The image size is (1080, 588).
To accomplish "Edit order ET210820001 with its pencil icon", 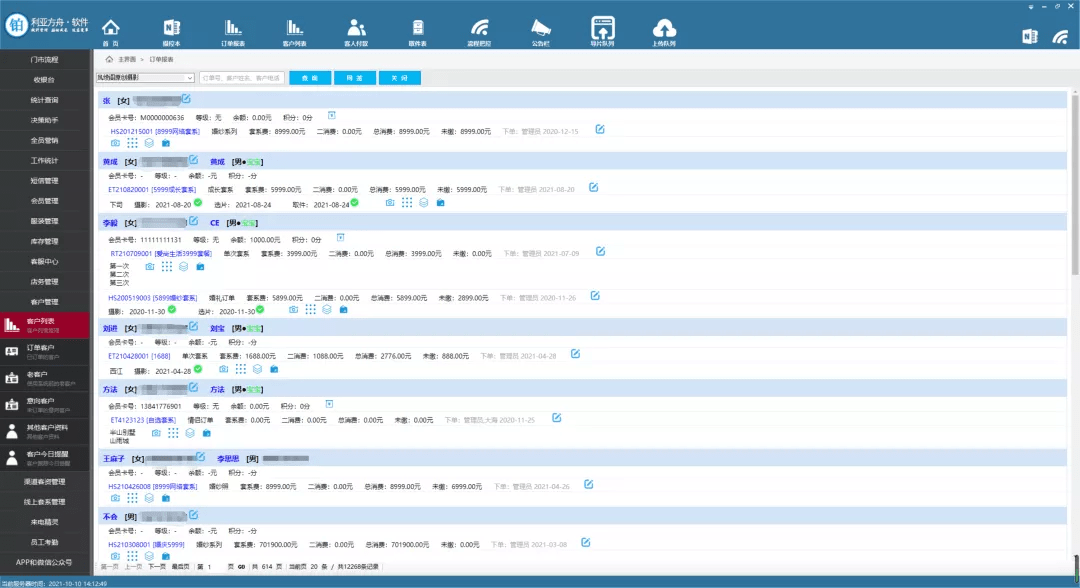I will [594, 187].
